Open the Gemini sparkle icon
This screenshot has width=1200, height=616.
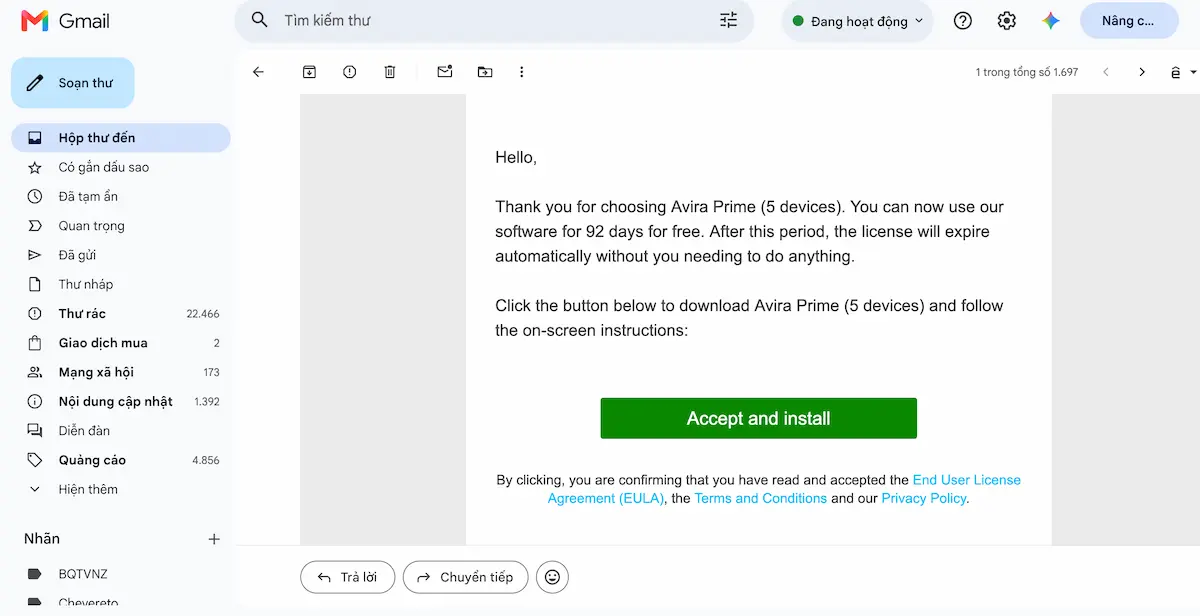coord(1050,21)
